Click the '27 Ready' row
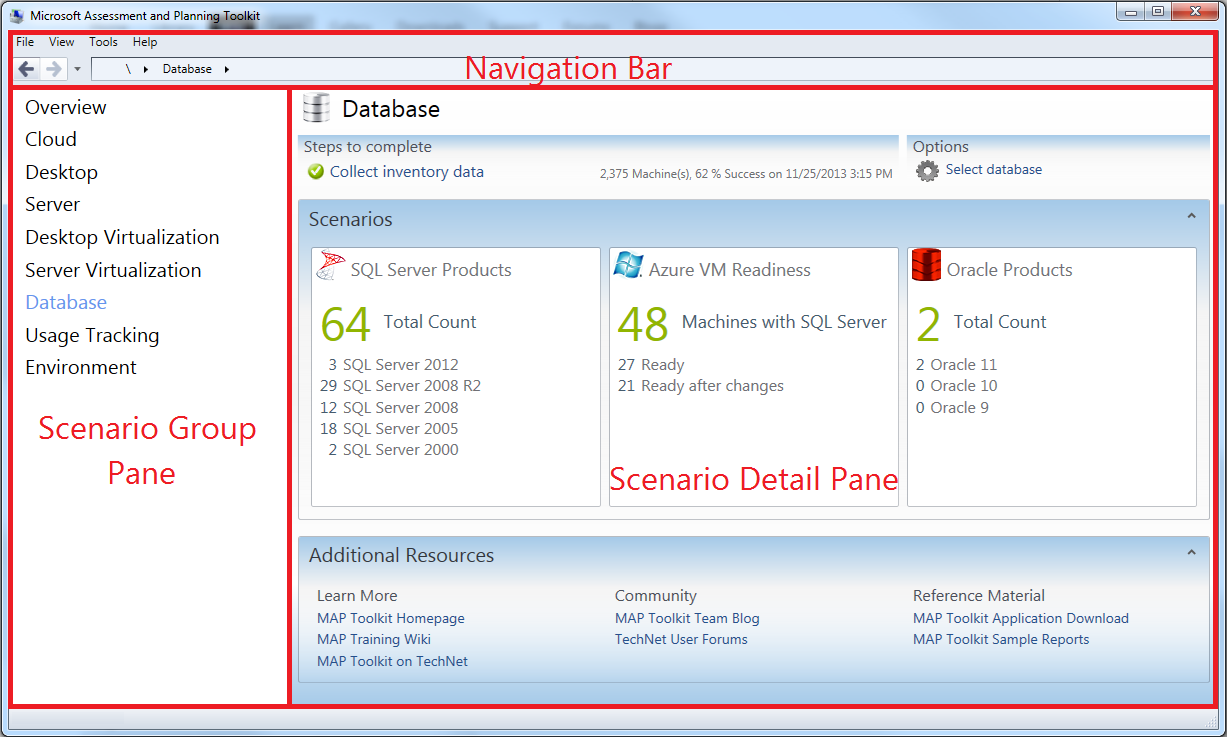The height and width of the screenshot is (737, 1227). pos(651,365)
